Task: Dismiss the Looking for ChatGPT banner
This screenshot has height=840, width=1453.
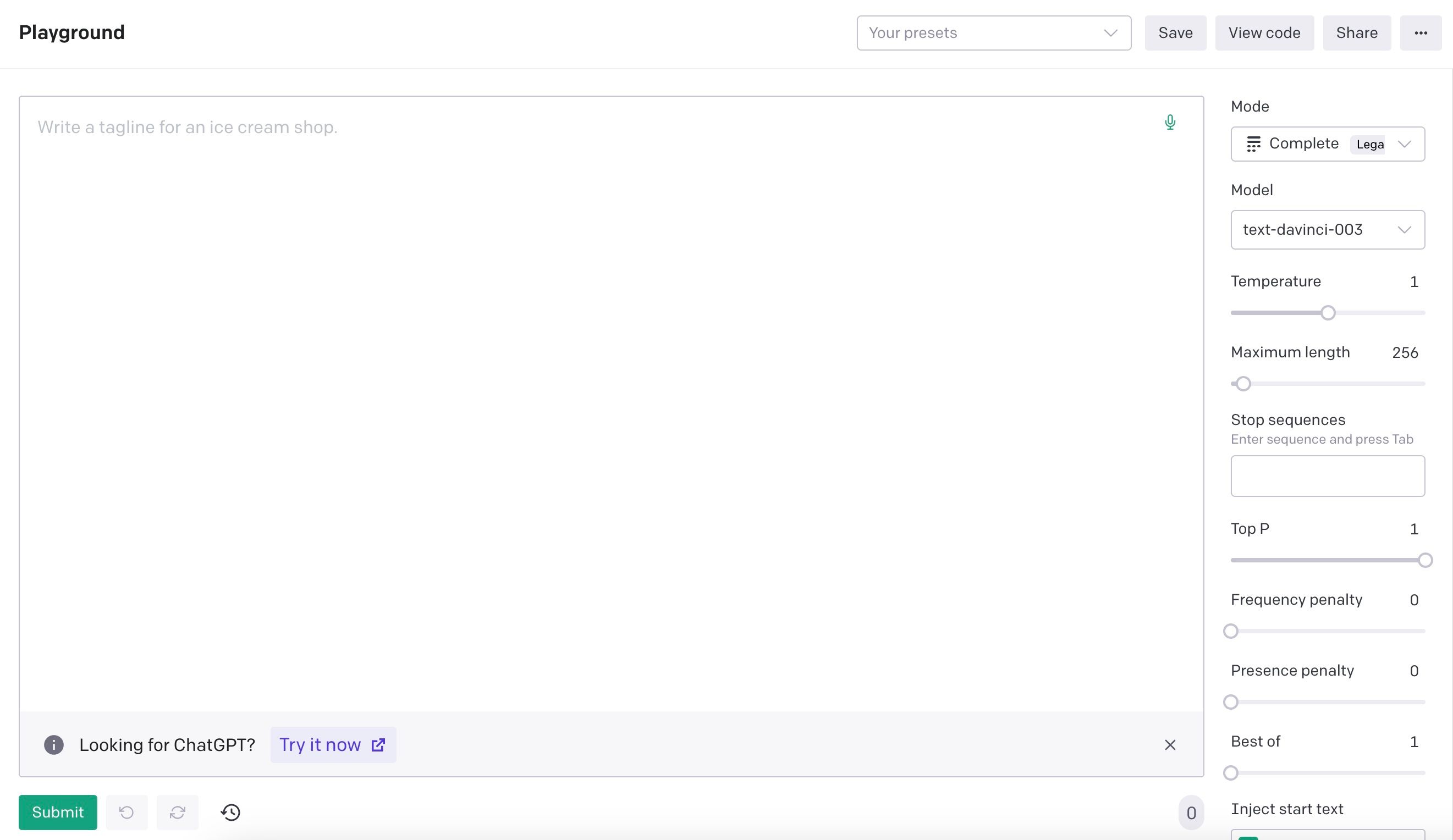Action: pos(1170,745)
